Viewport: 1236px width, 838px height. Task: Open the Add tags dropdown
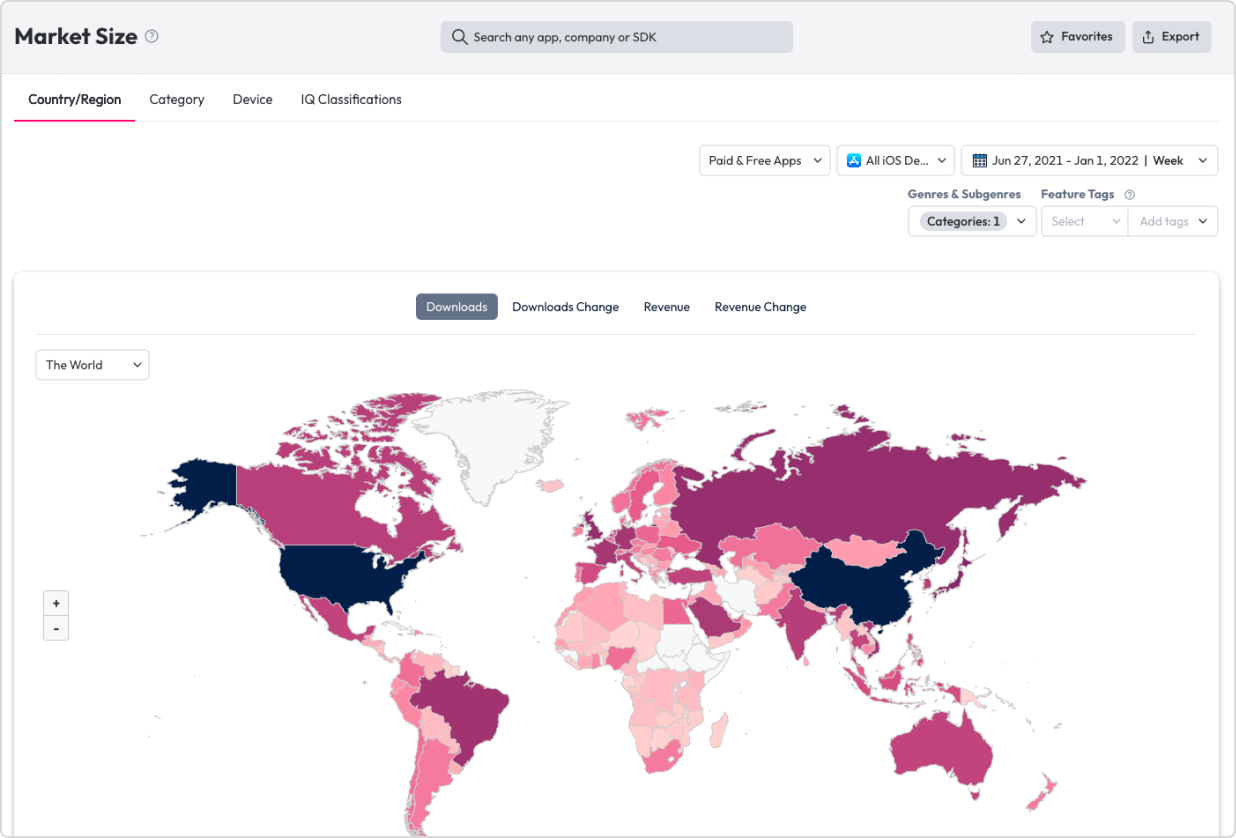tap(1172, 221)
